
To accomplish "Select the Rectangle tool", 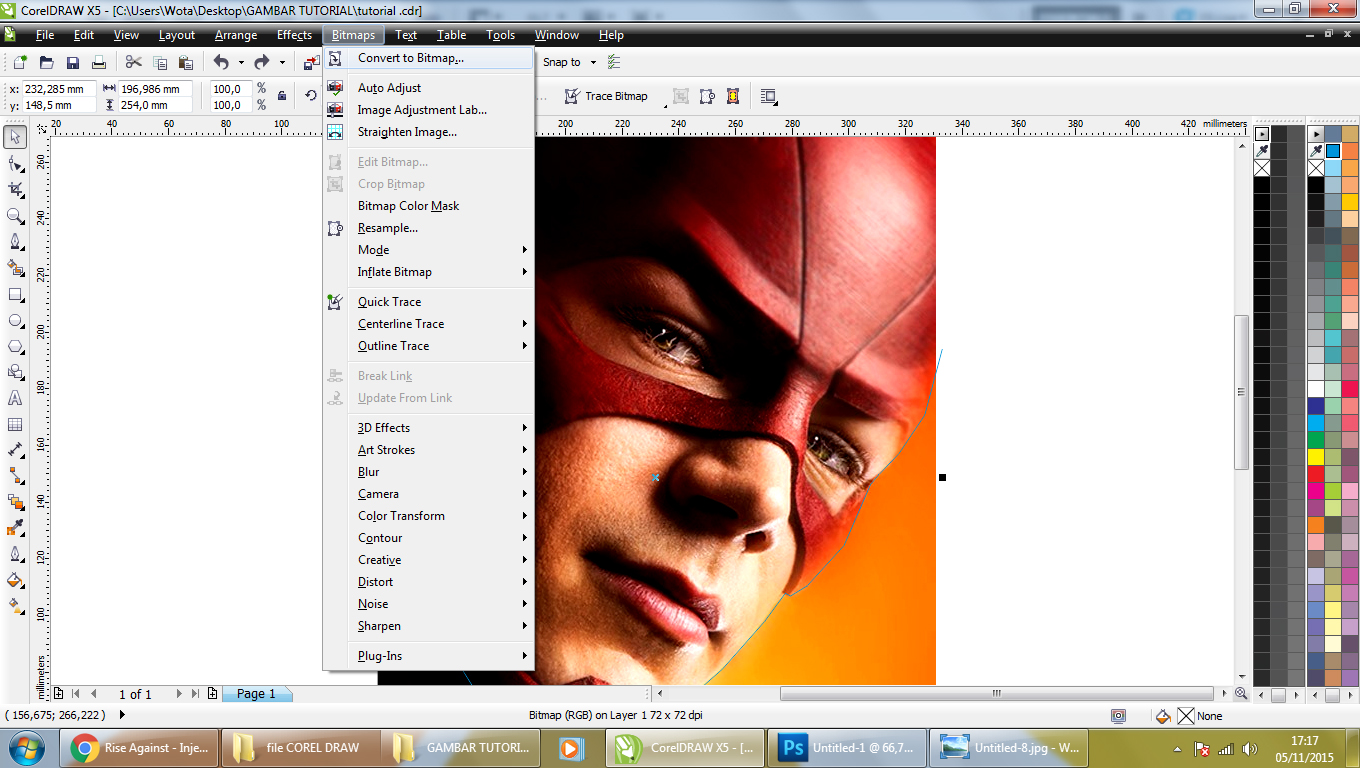I will (15, 294).
